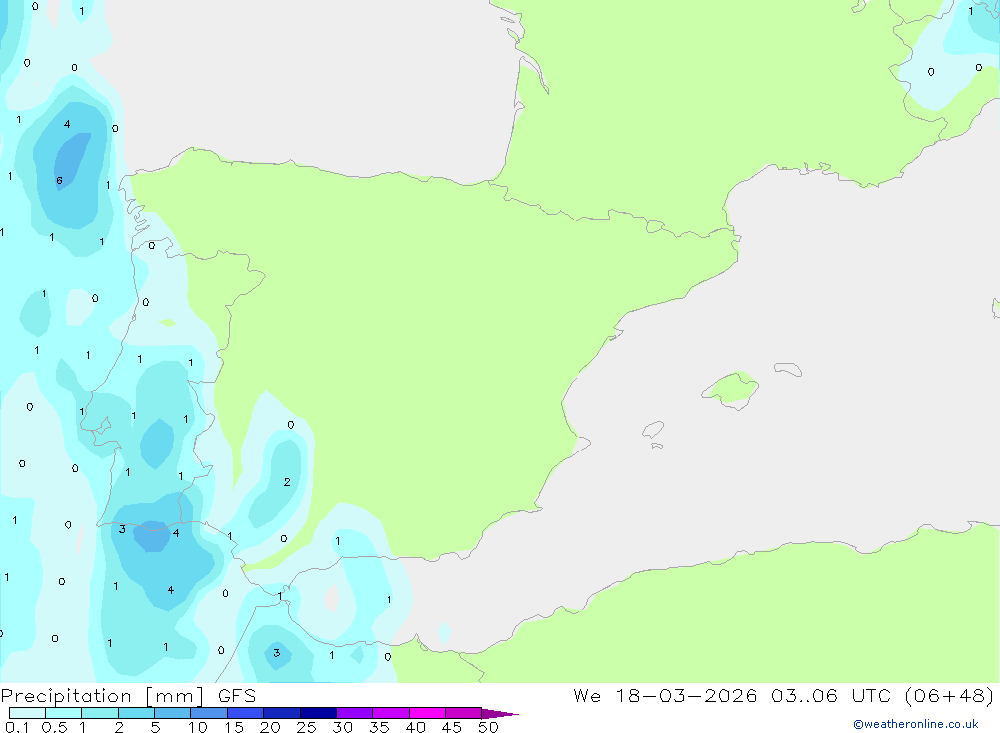Click the '2' precipitation value over southwest Spain

[287, 482]
